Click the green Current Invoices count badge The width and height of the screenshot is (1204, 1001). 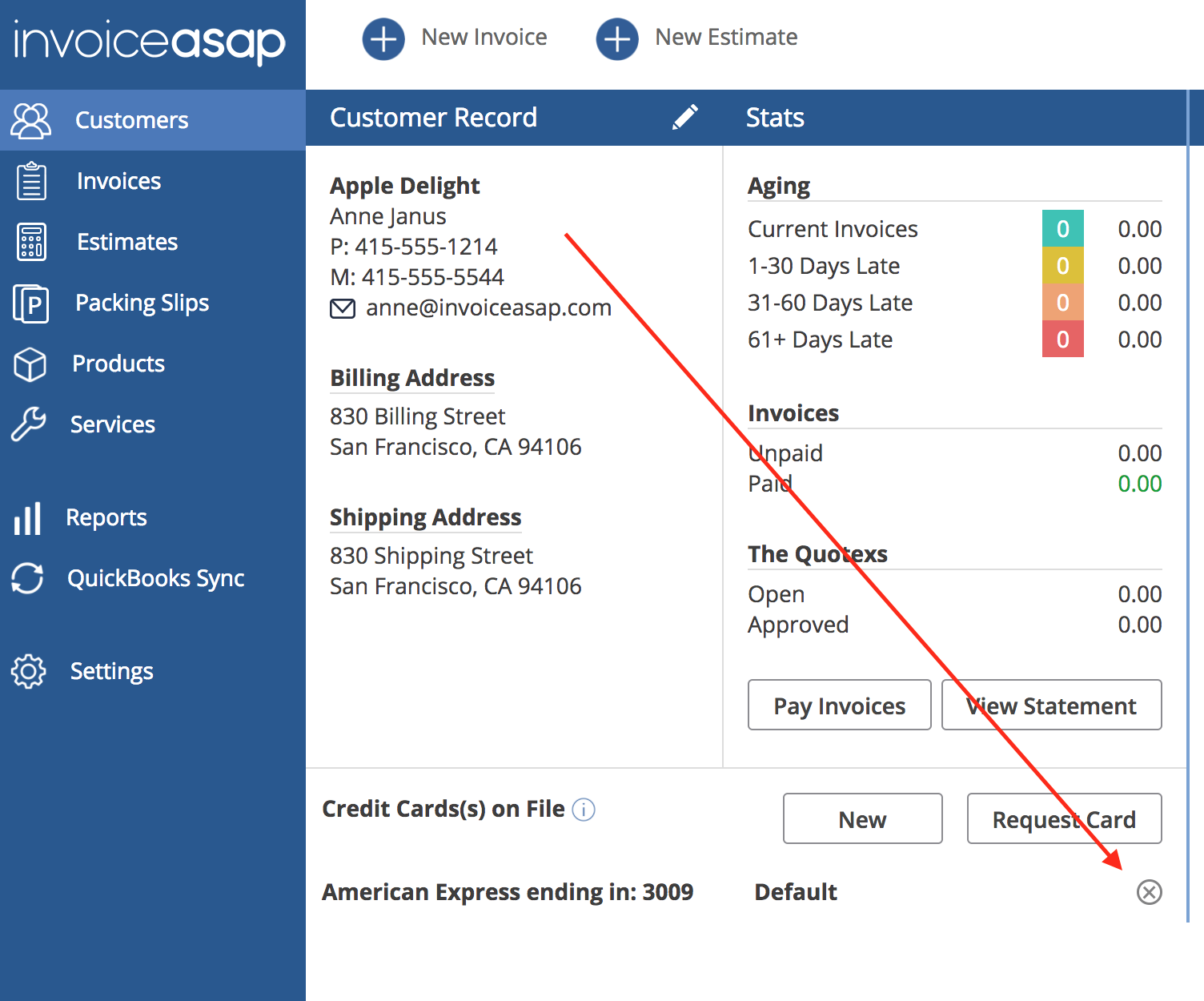[1062, 228]
